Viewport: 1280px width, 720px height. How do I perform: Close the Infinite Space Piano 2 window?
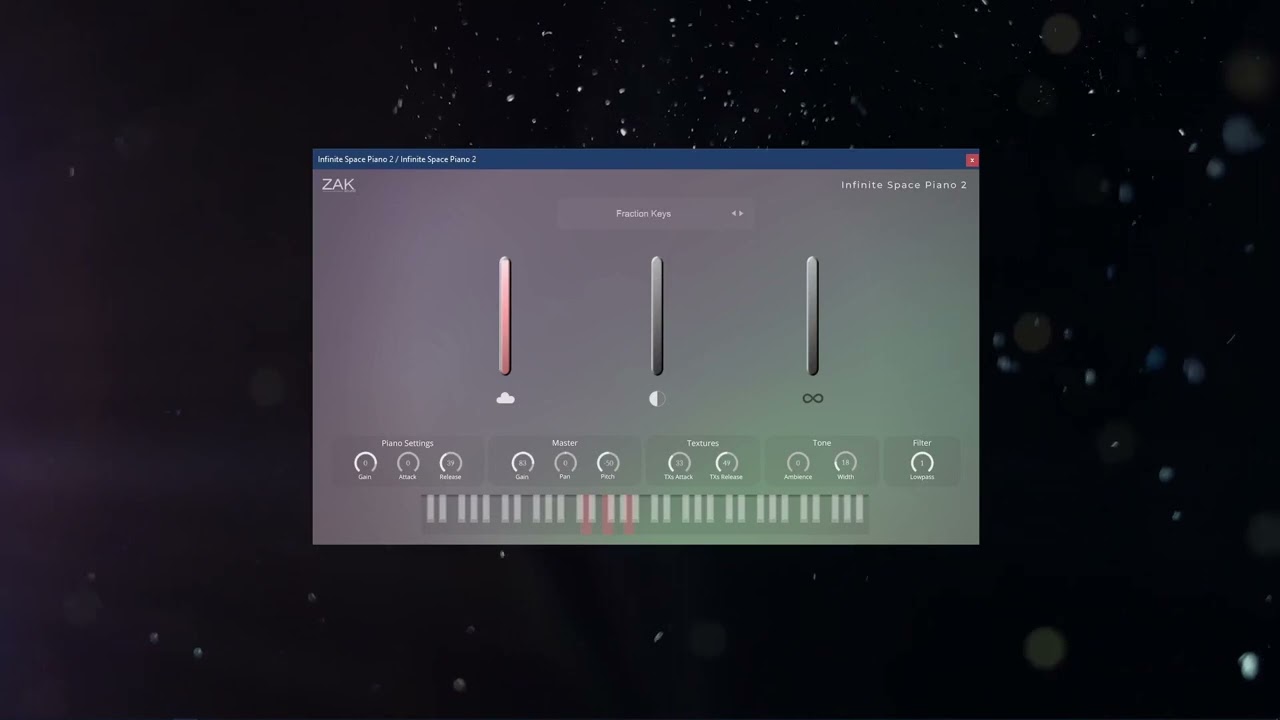[972, 160]
